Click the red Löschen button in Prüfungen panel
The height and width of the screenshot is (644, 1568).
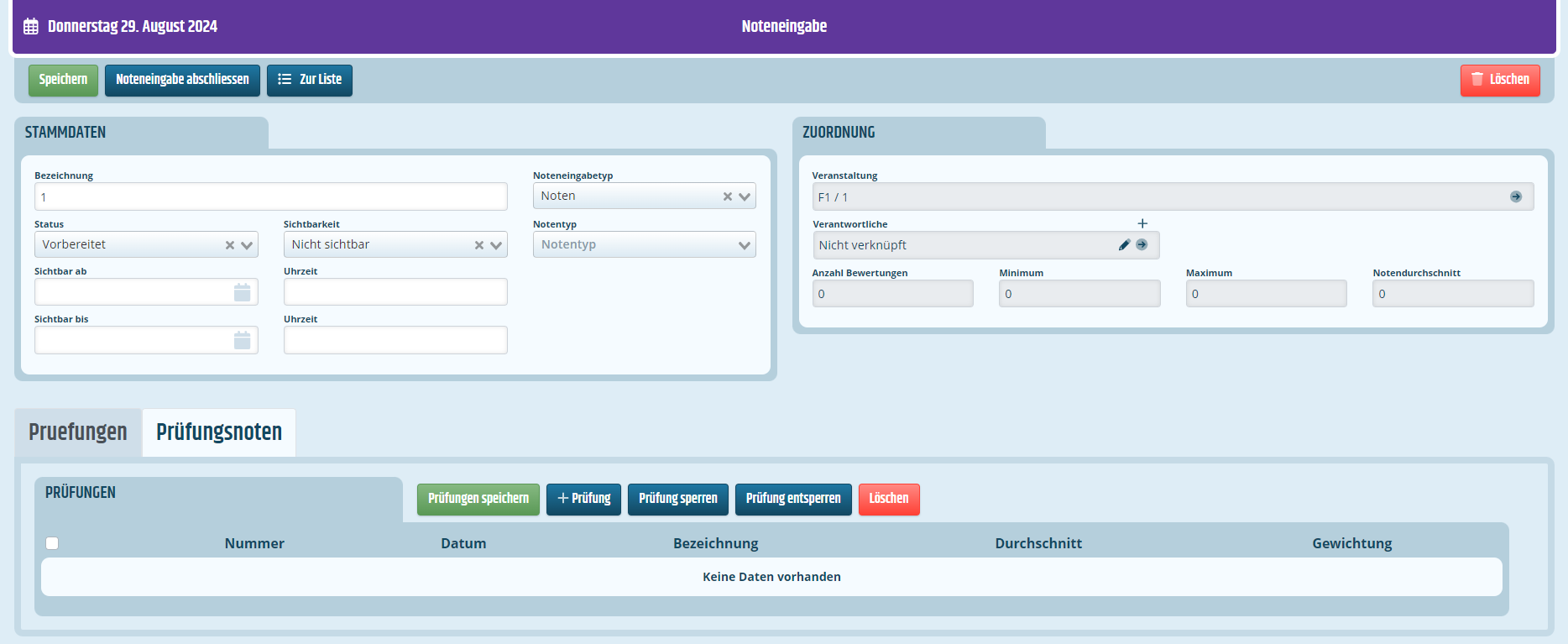pyautogui.click(x=889, y=499)
